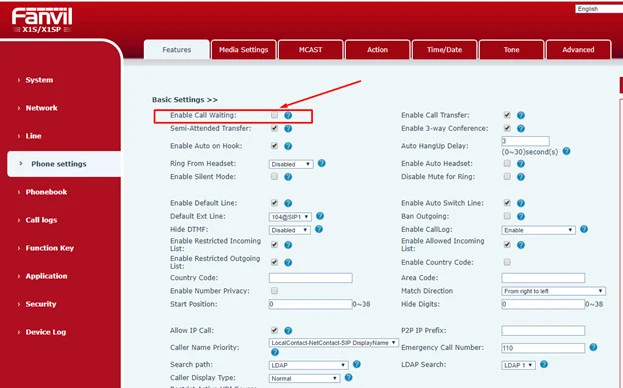Tick Enable Number Privacy checkbox
623x388 pixels.
[x=274, y=291]
